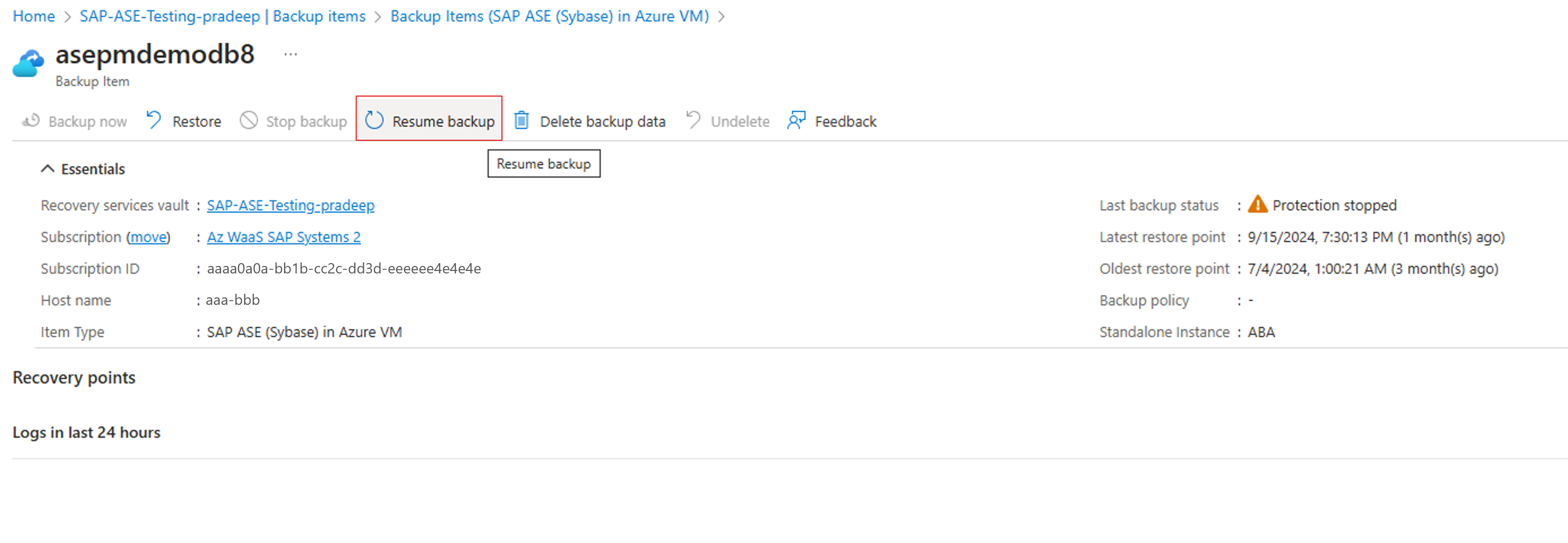Open SAP-ASE-Testing-pradeep Backup items breadcrumb
The height and width of the screenshot is (543, 1568).
222,16
